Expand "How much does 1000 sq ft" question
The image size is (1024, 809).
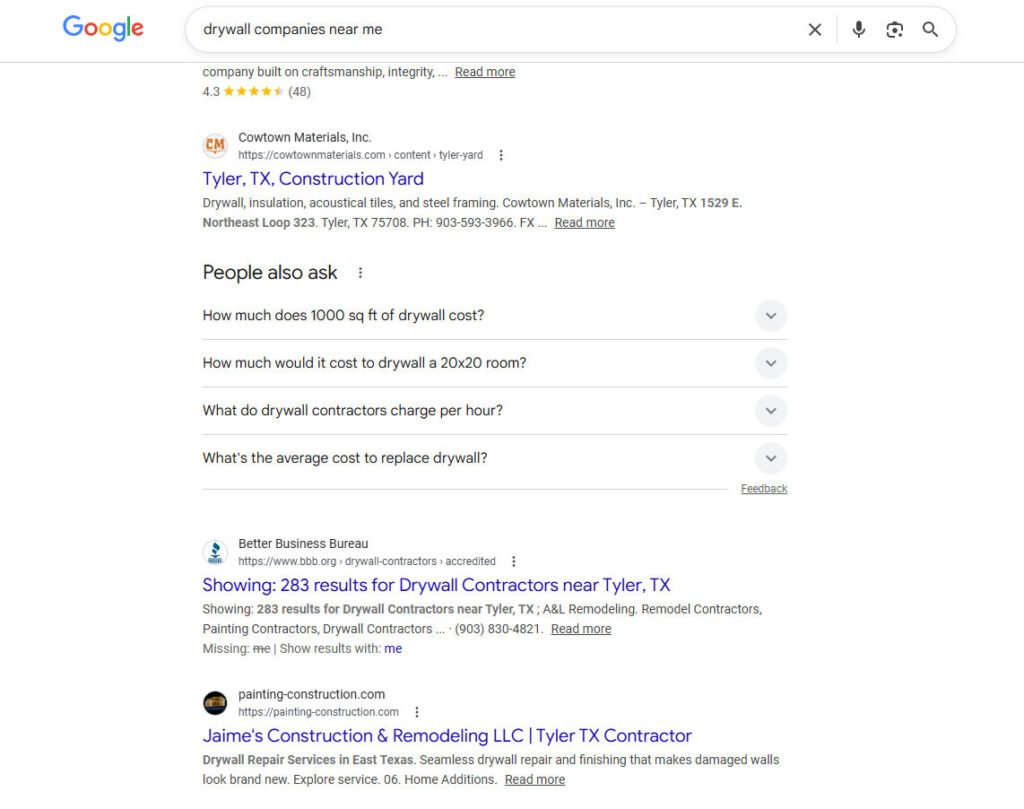point(770,316)
